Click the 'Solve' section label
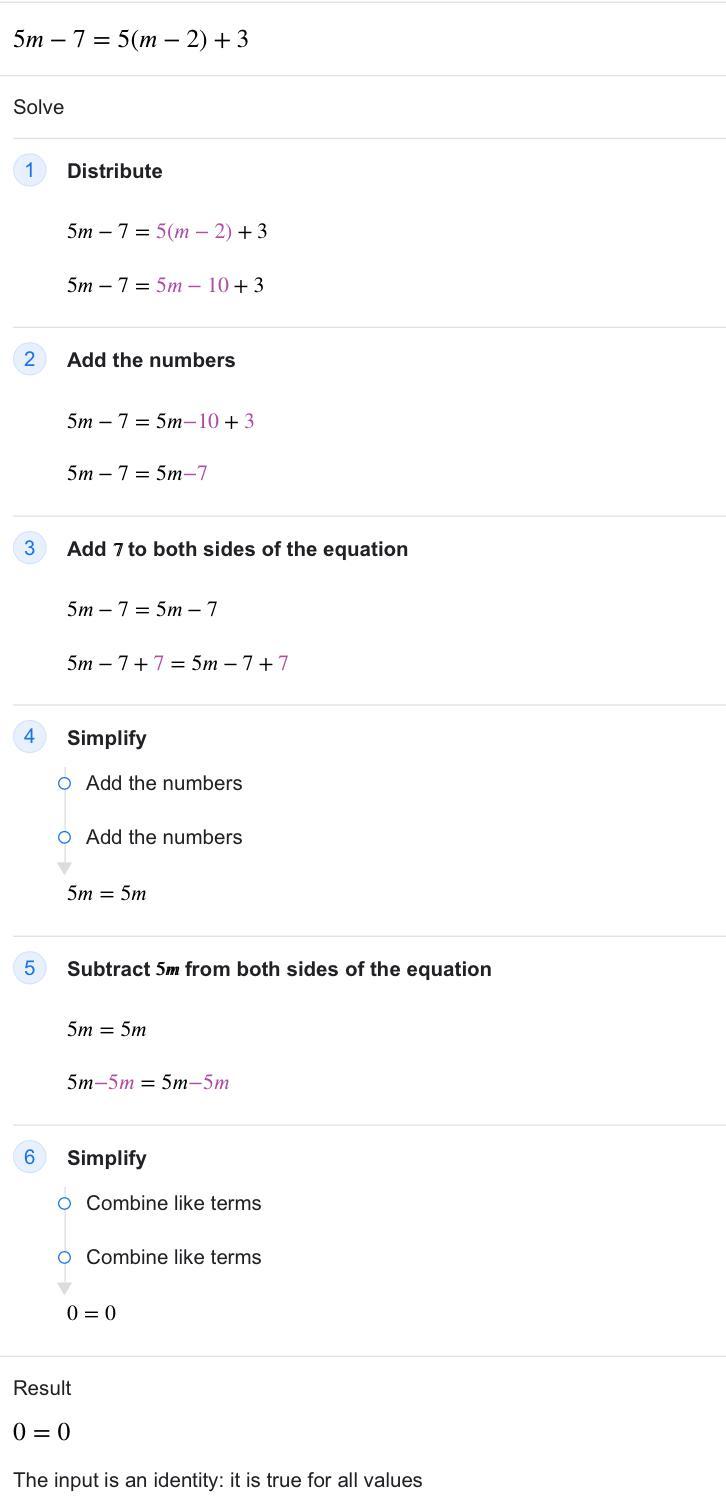This screenshot has width=726, height=1505. click(38, 107)
